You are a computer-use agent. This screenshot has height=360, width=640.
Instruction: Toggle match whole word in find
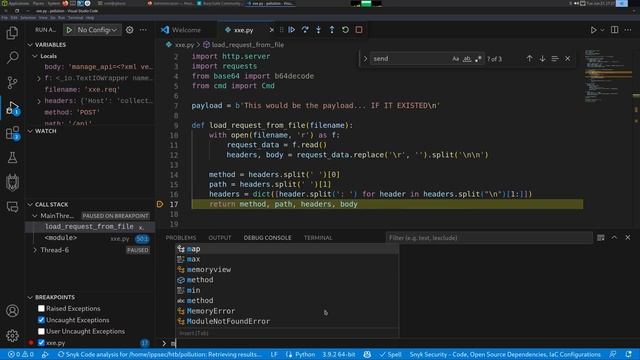coord(467,59)
